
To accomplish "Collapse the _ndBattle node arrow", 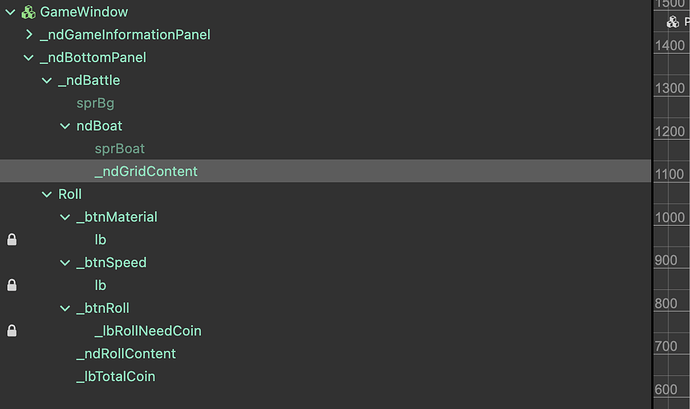I will click(x=47, y=81).
